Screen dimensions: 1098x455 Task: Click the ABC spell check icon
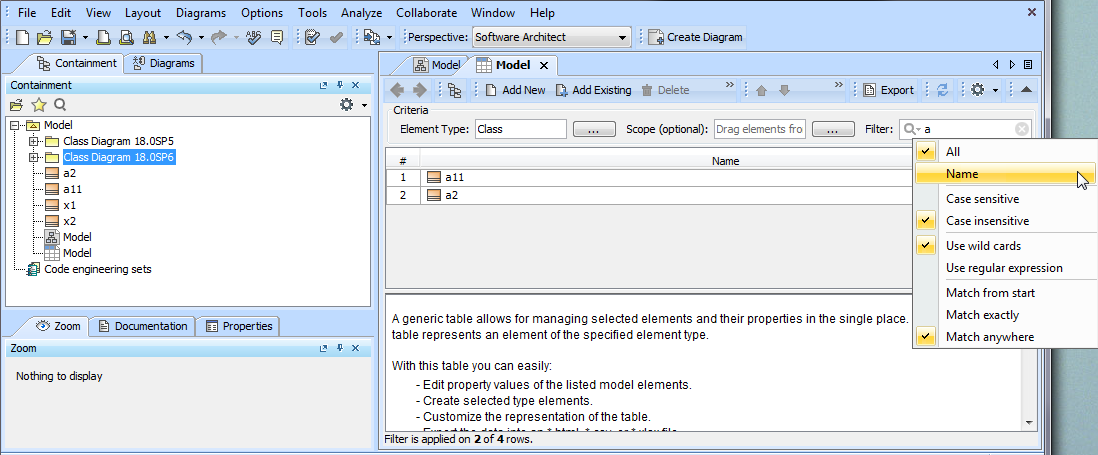tap(253, 37)
